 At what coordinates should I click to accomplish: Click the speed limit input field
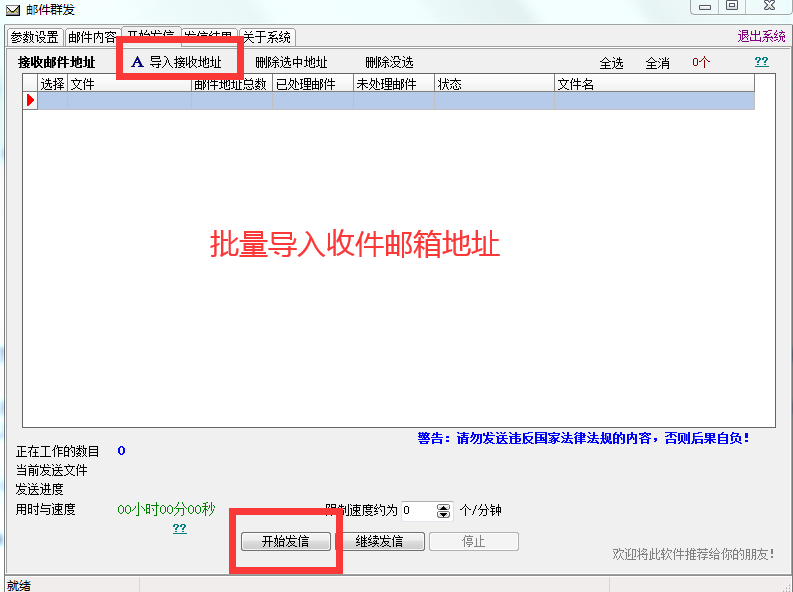(x=419, y=511)
